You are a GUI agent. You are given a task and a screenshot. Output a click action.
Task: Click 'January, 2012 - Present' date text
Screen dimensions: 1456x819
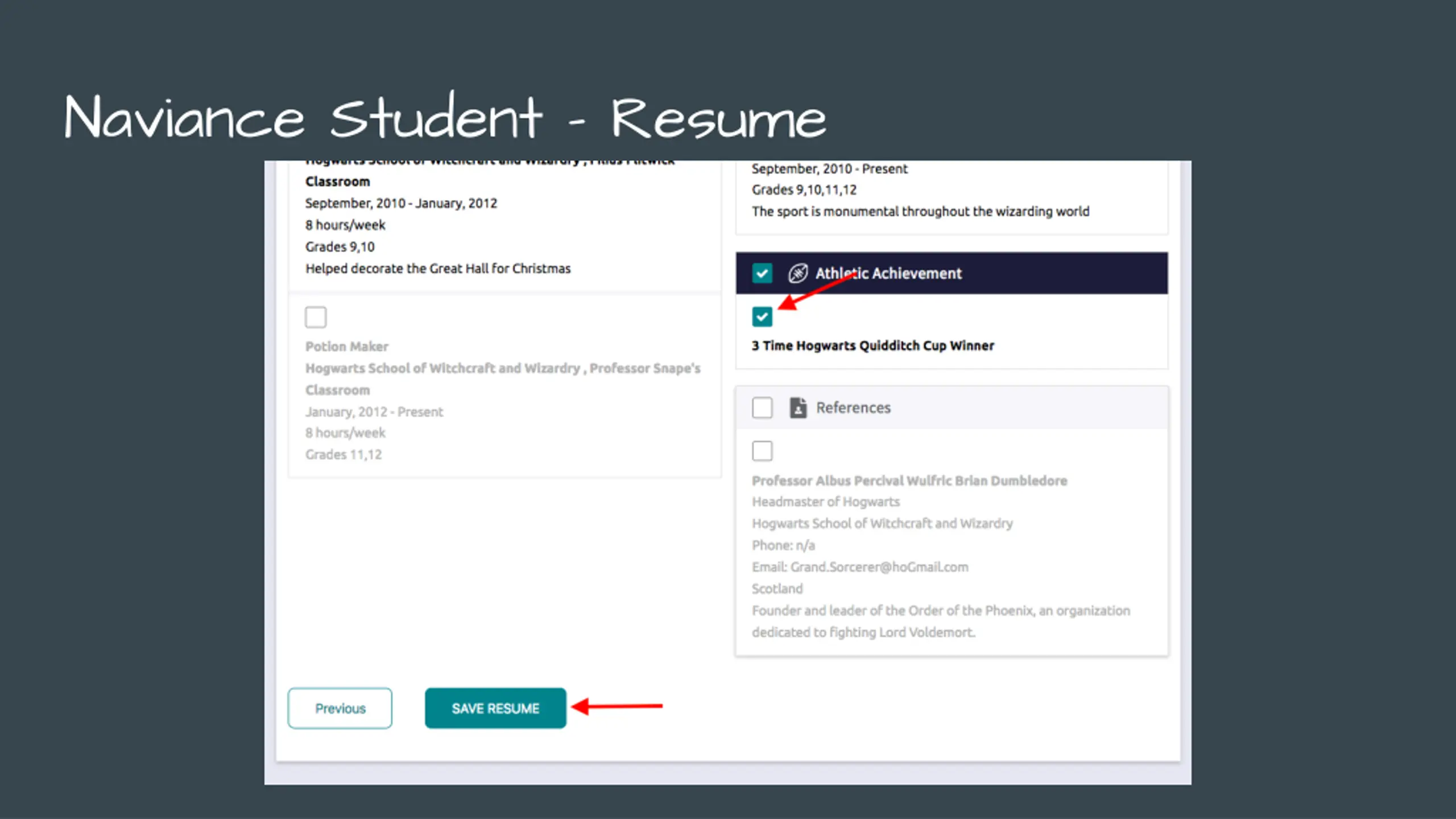[374, 412]
